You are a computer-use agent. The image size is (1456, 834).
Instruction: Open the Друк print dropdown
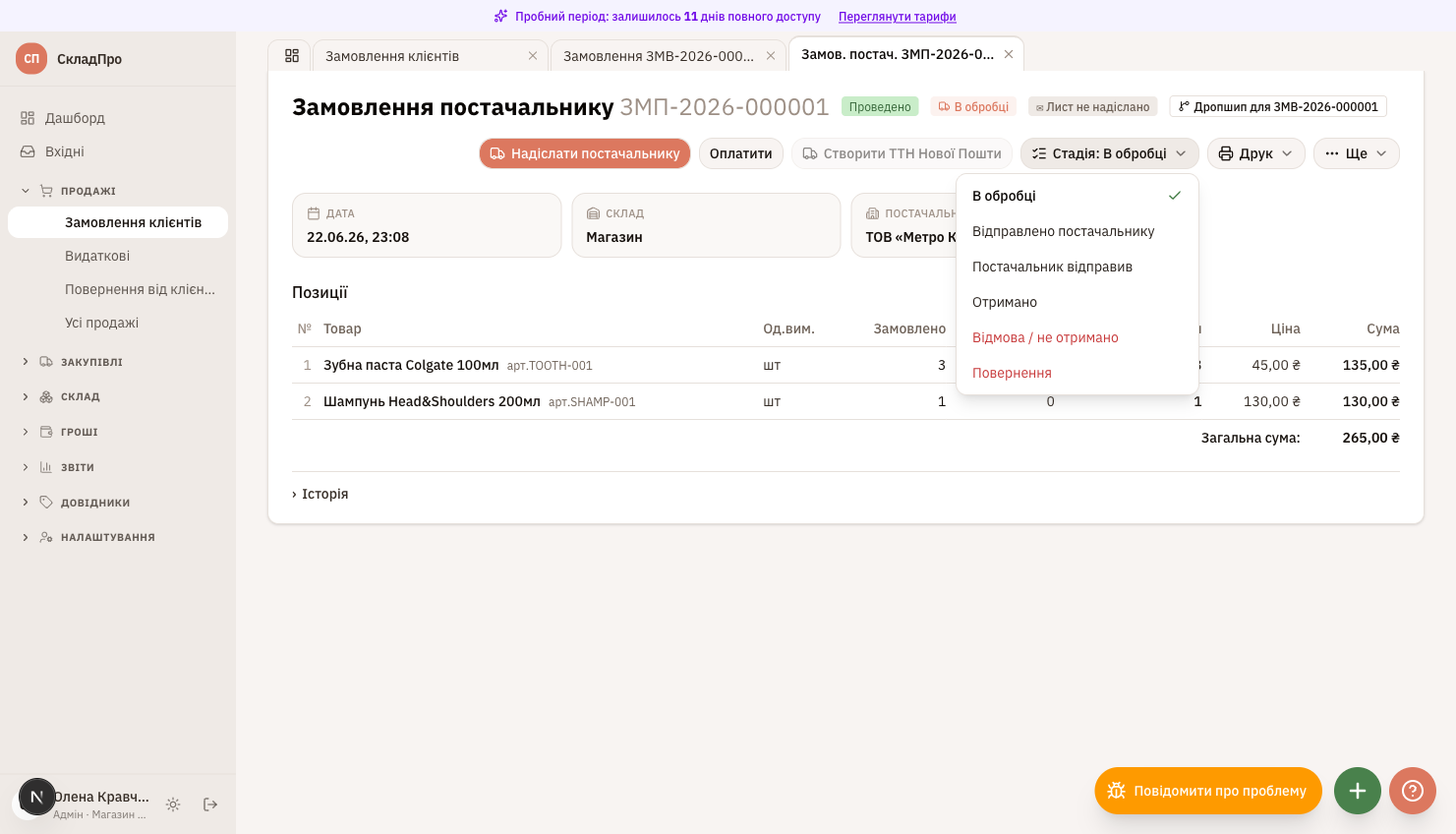(1256, 153)
